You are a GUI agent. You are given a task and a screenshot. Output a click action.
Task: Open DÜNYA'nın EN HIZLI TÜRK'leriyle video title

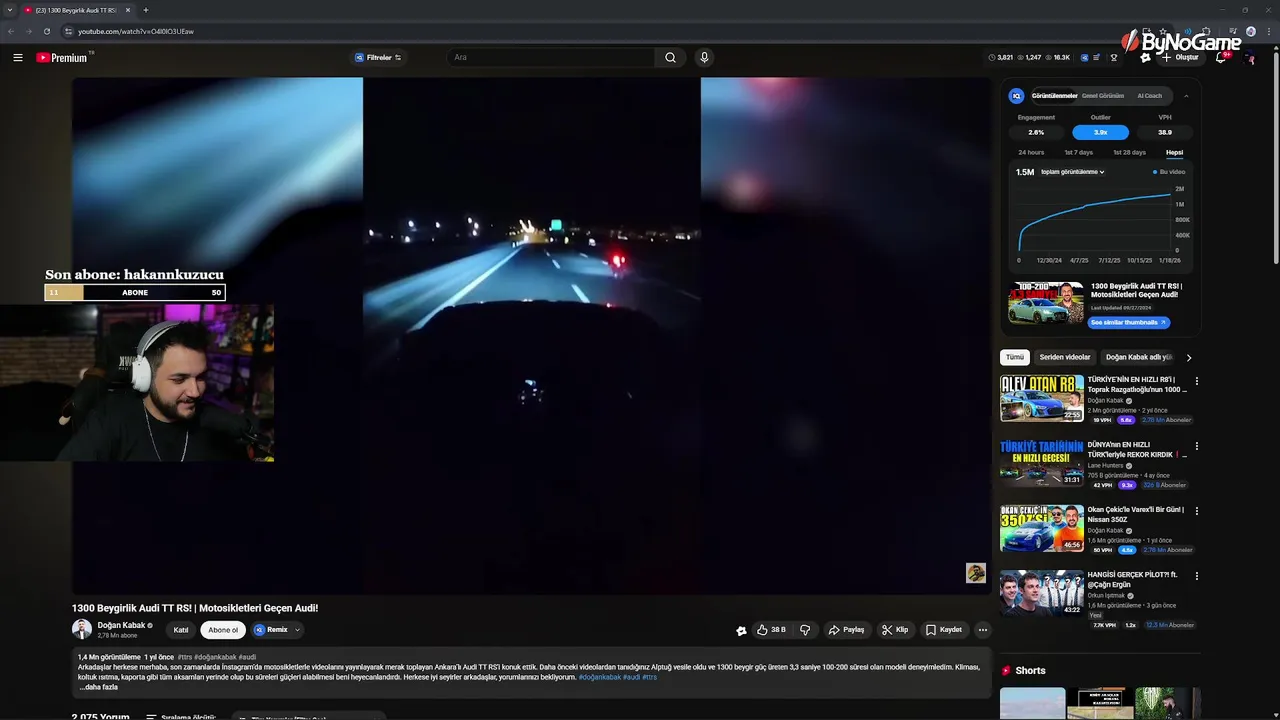(x=1137, y=449)
